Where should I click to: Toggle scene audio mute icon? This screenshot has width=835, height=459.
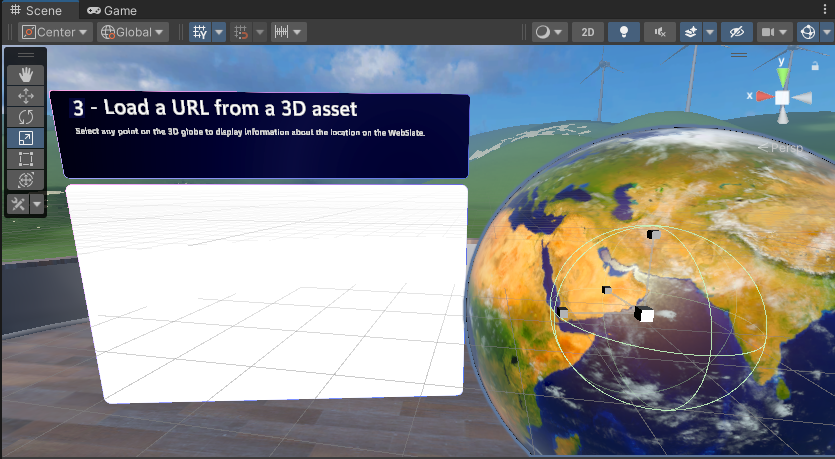click(x=660, y=32)
